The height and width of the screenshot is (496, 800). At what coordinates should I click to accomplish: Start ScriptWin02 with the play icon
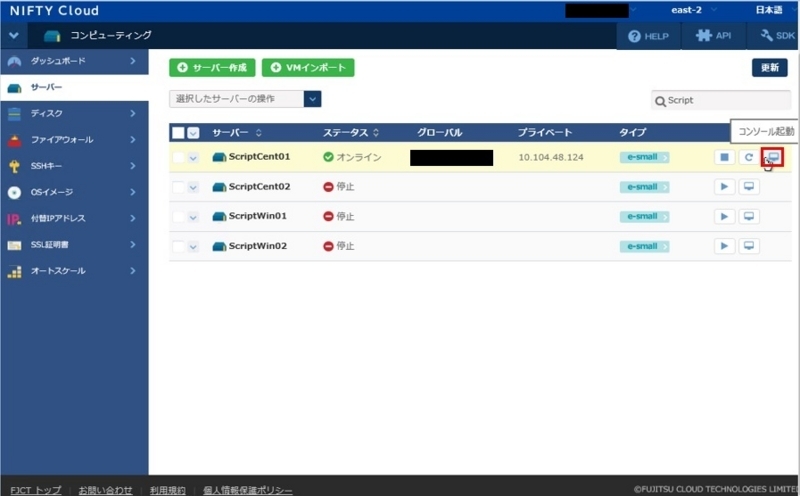(x=724, y=246)
